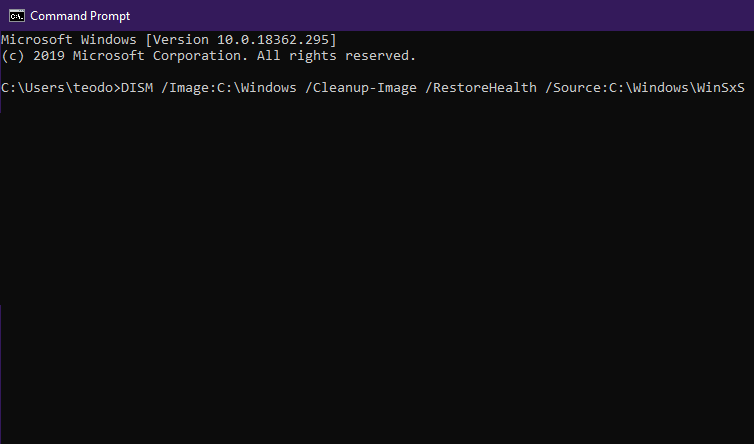This screenshot has height=444, width=754.
Task: Click the word rights in copyright line
Action: point(313,56)
